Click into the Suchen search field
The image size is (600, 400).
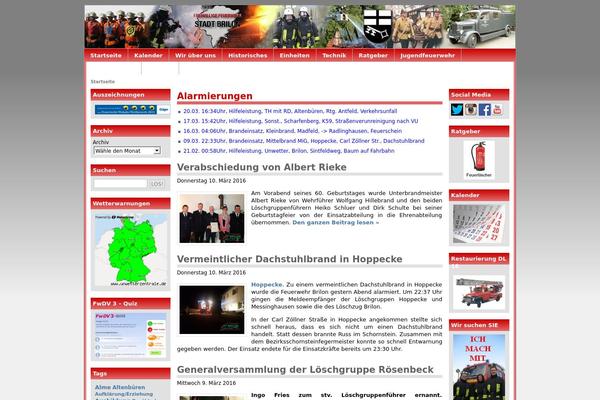(x=121, y=184)
